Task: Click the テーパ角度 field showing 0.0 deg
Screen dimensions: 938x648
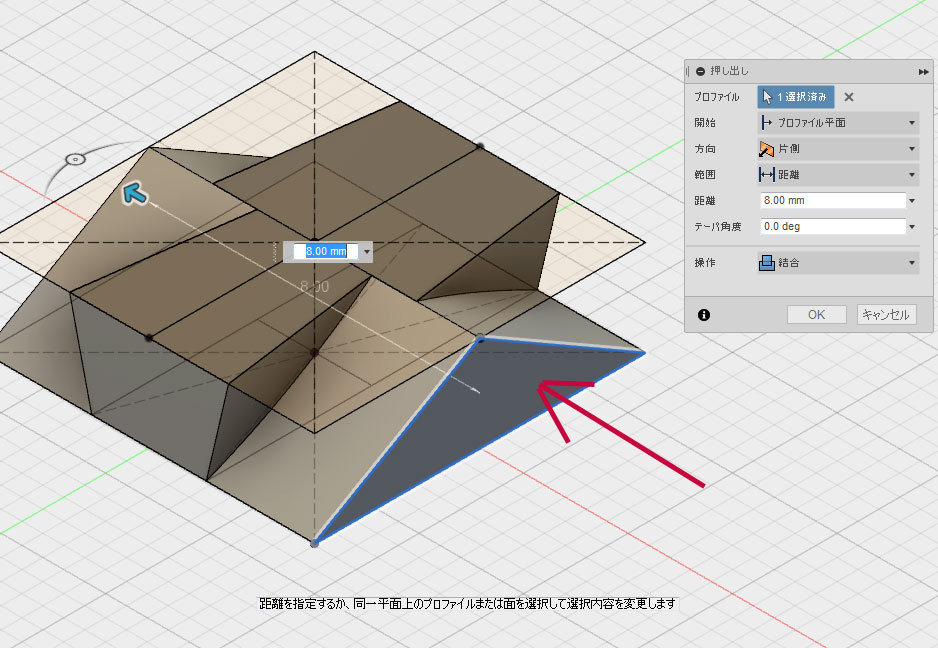Action: pyautogui.click(x=832, y=227)
